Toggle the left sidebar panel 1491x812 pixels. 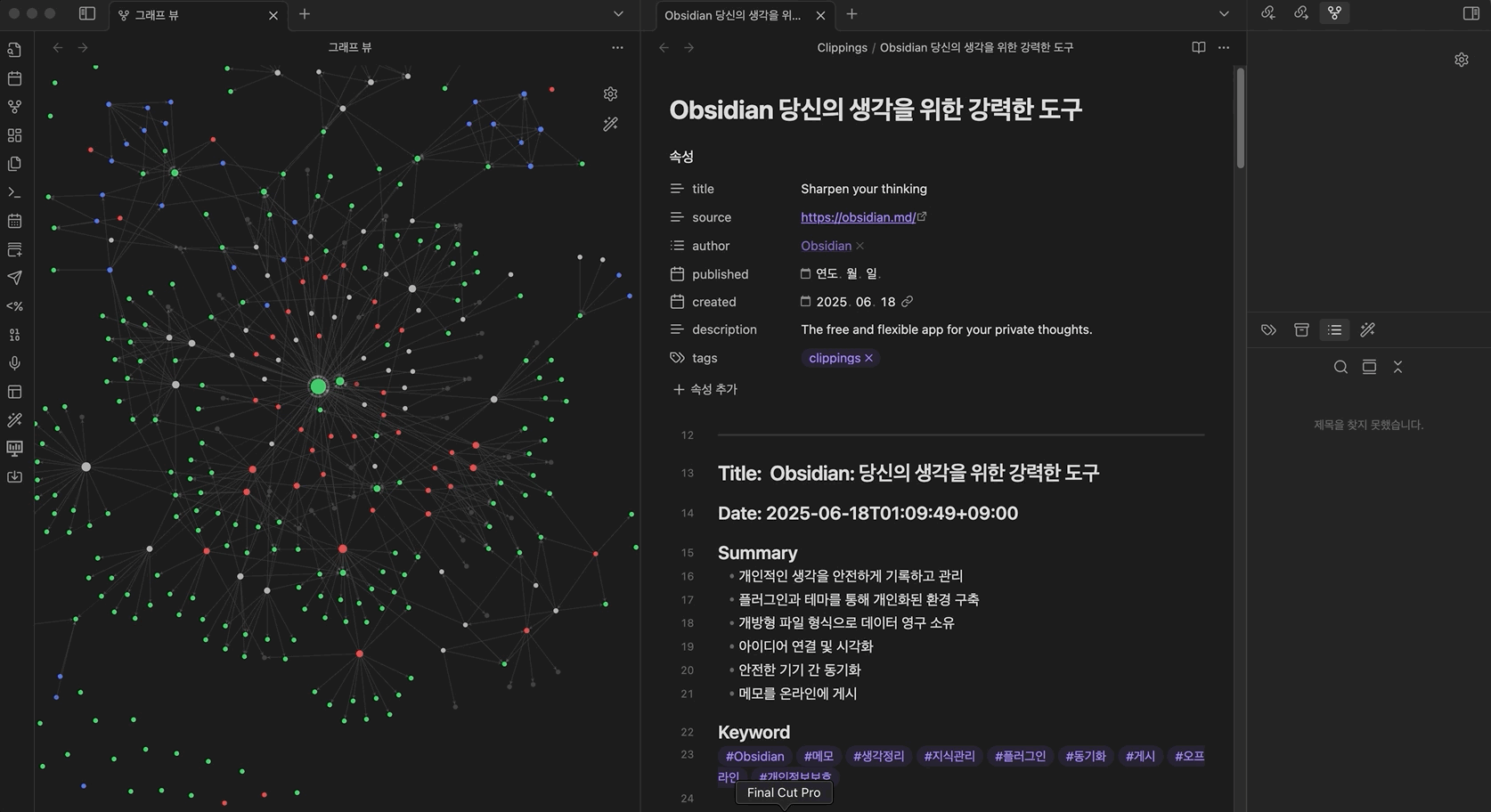(87, 13)
